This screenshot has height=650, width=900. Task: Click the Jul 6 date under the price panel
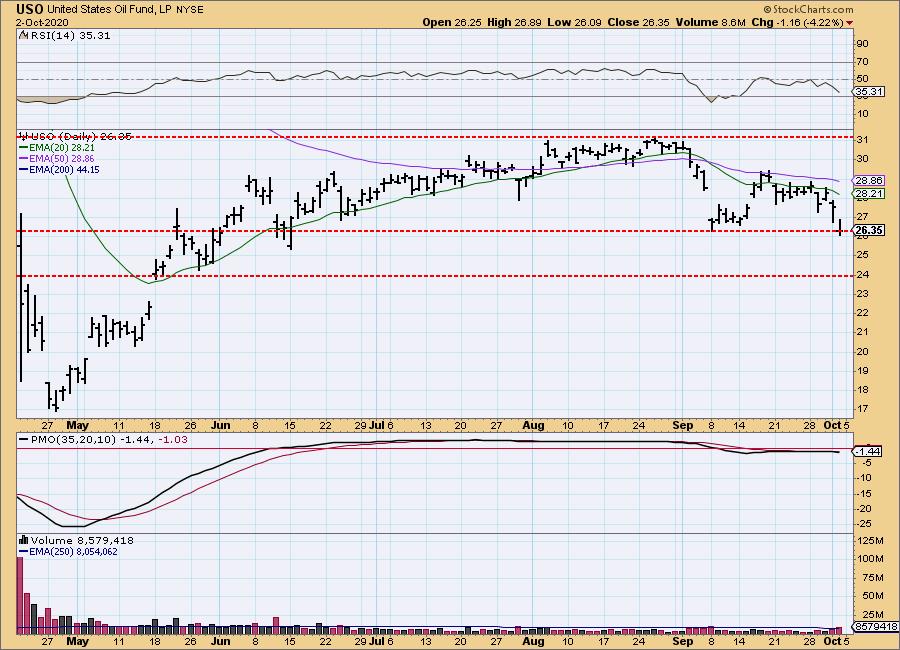coord(382,425)
